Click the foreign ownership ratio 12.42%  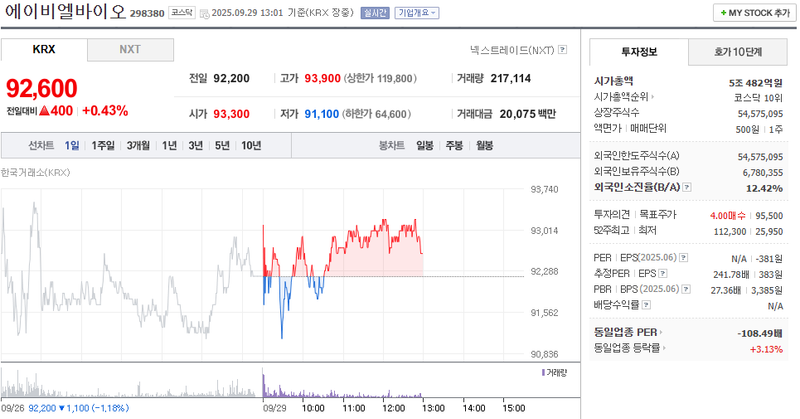764,188
